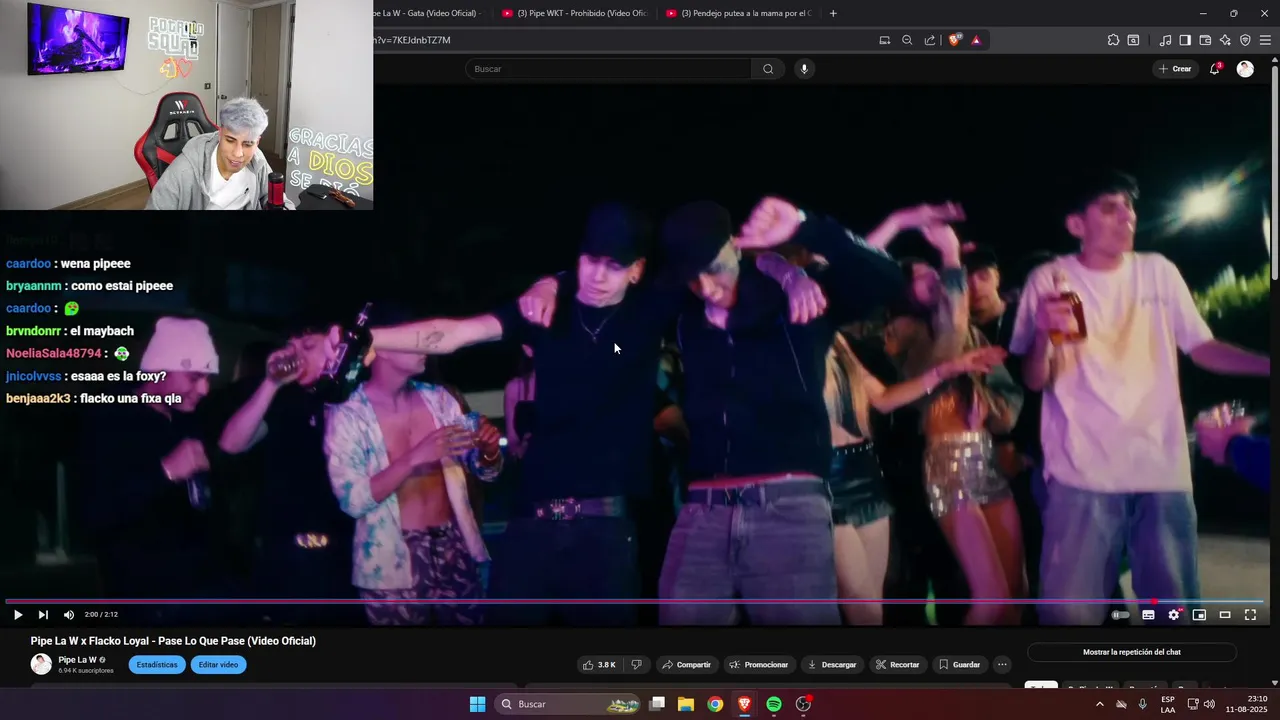The width and height of the screenshot is (1280, 720).
Task: Open the Pipe La W channel link
Action: (77, 660)
